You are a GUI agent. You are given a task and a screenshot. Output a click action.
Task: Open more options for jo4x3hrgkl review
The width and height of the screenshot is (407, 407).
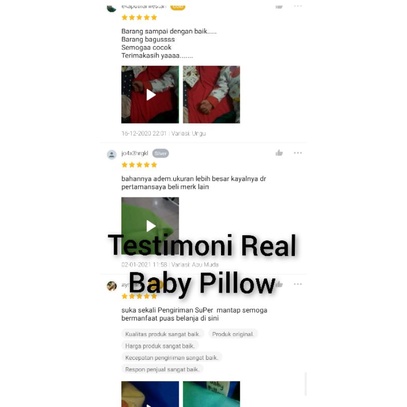(x=298, y=153)
